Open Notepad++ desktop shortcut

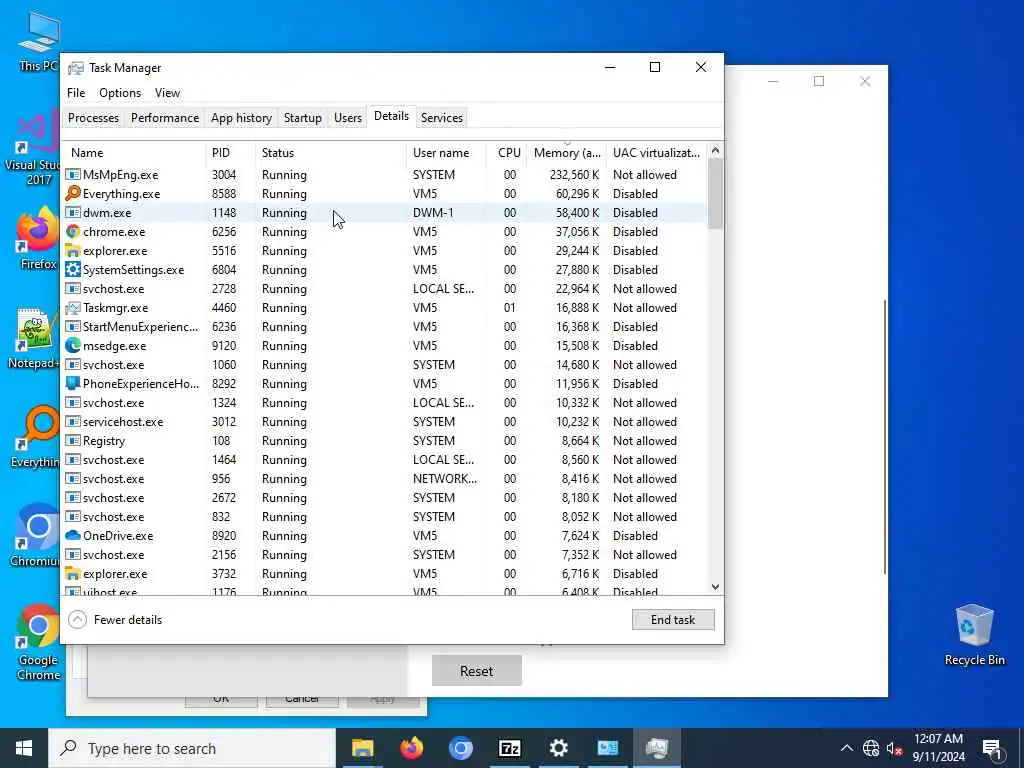click(x=34, y=338)
